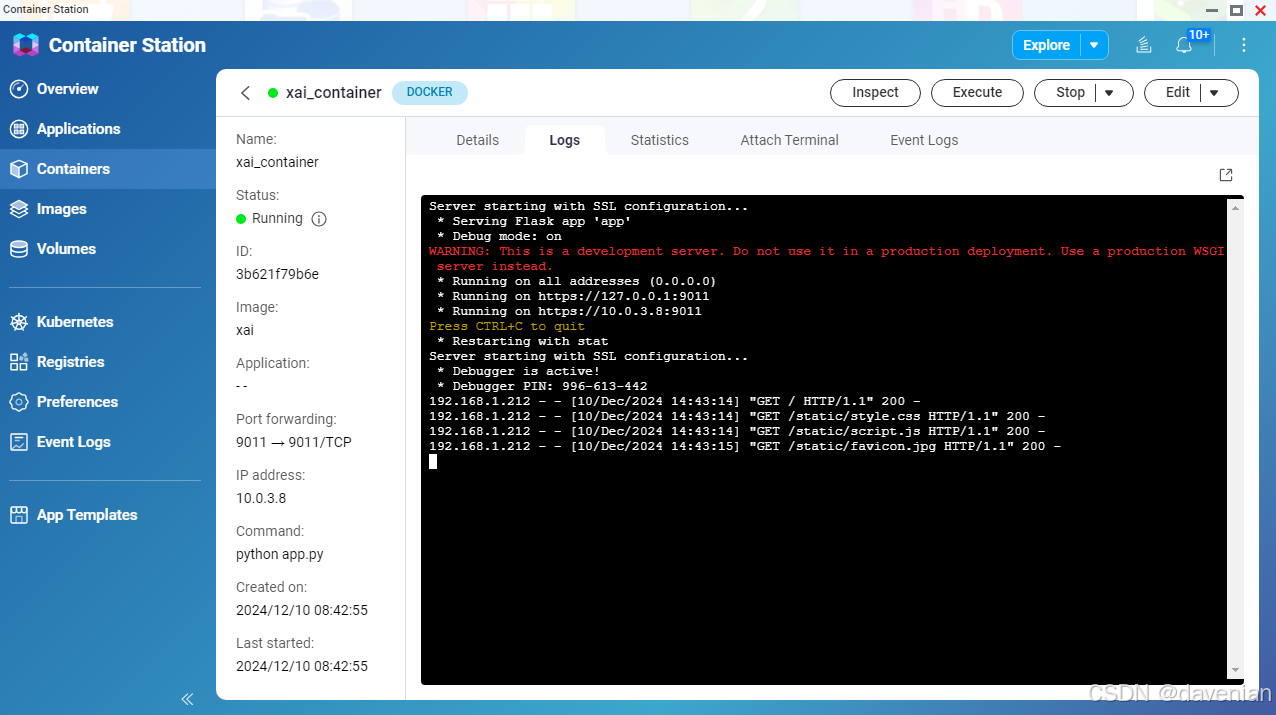Viewport: 1276px width, 715px height.
Task: Select the App Templates icon
Action: tap(18, 515)
